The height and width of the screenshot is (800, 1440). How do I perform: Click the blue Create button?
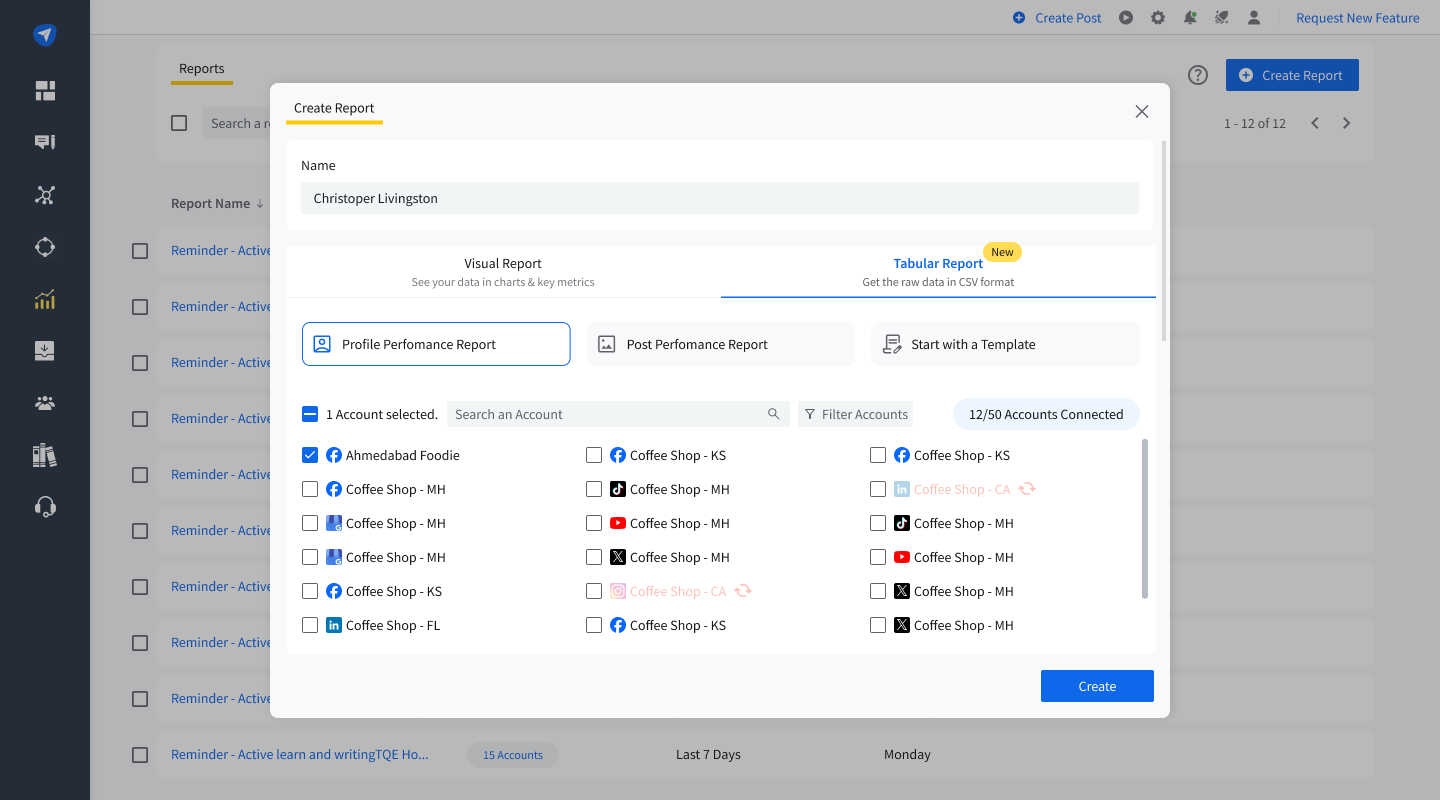1097,686
